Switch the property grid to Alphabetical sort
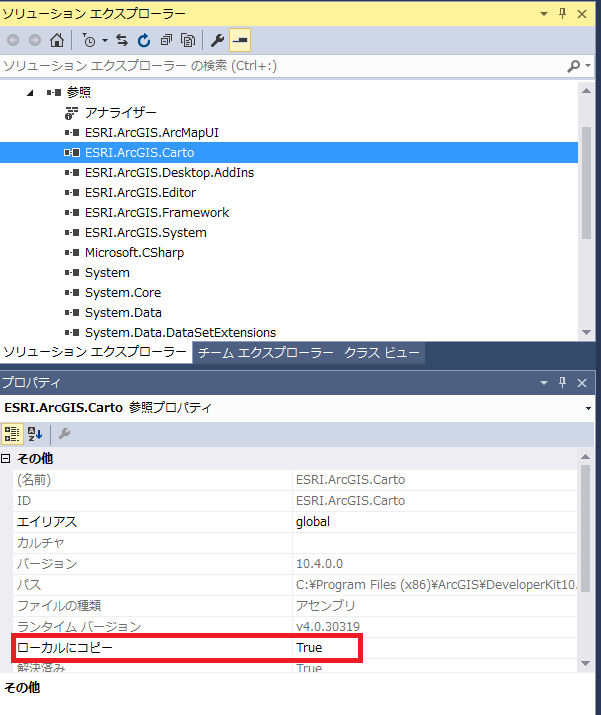Image resolution: width=601 pixels, height=715 pixels. coord(35,434)
